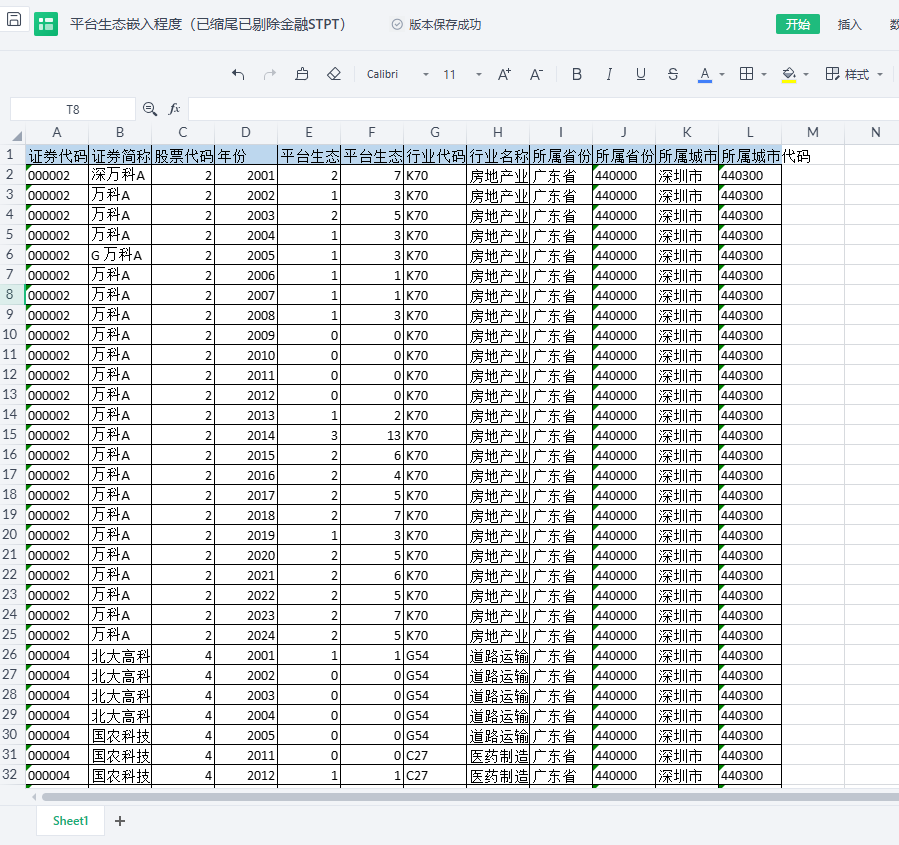The image size is (899, 845).
Task: Click header cell 行业名称
Action: [498, 155]
